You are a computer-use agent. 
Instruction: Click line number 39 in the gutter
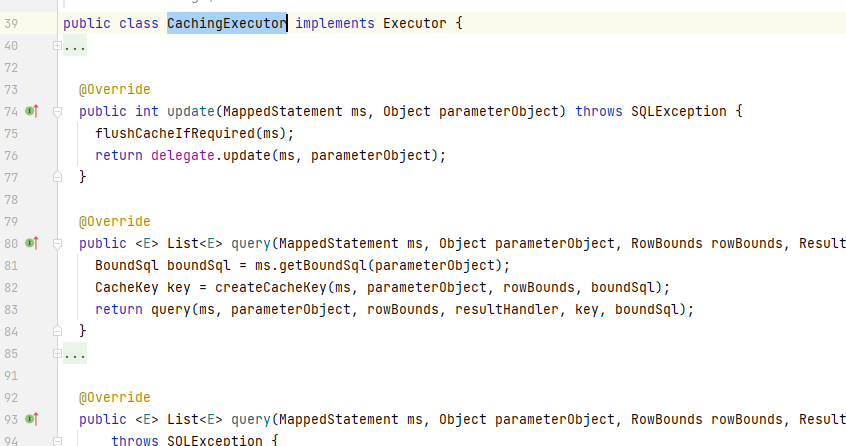[x=10, y=23]
